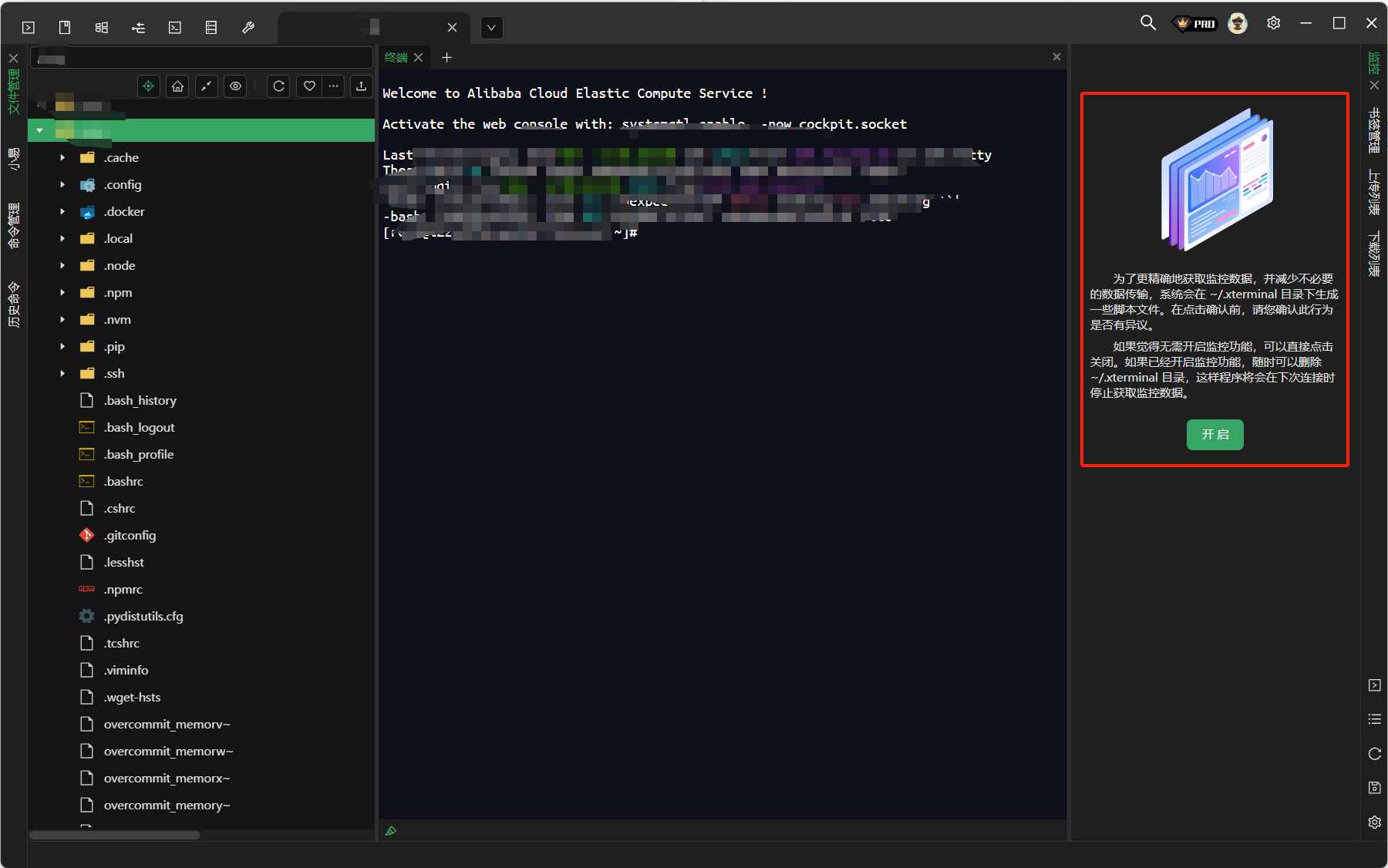Select the 终端 terminal tab

[396, 58]
